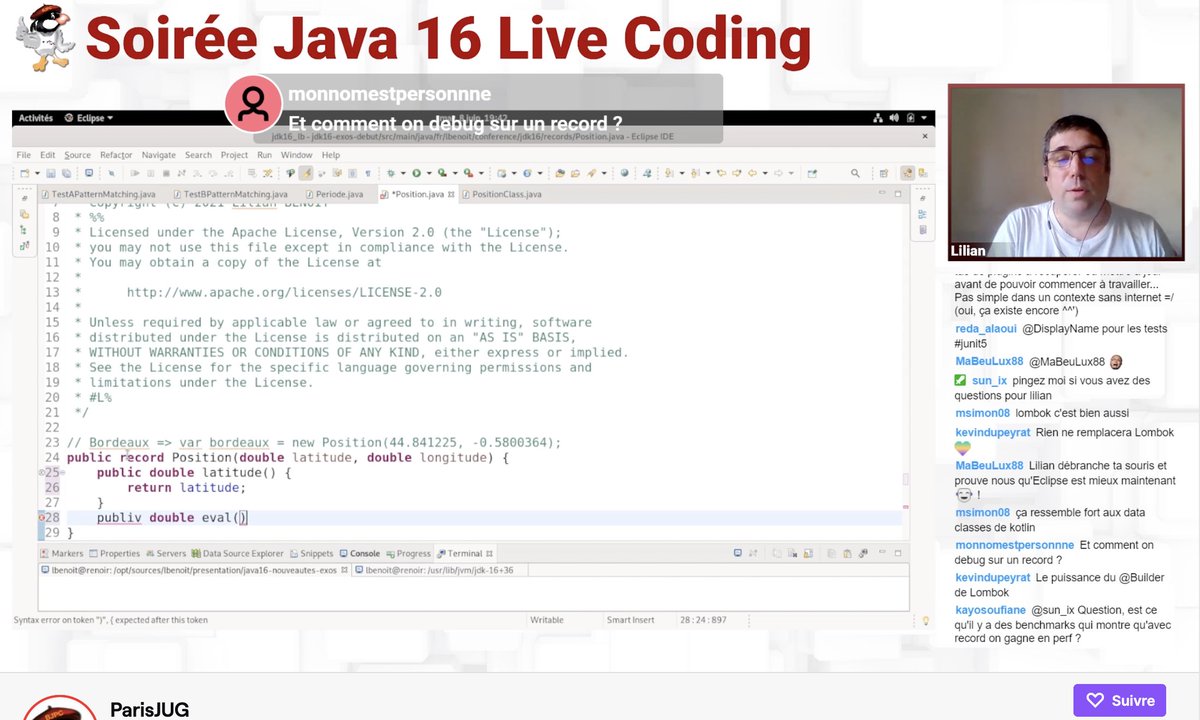Click the Search magnifier icon in toolbar
This screenshot has height=720, width=1200.
pyautogui.click(x=855, y=173)
